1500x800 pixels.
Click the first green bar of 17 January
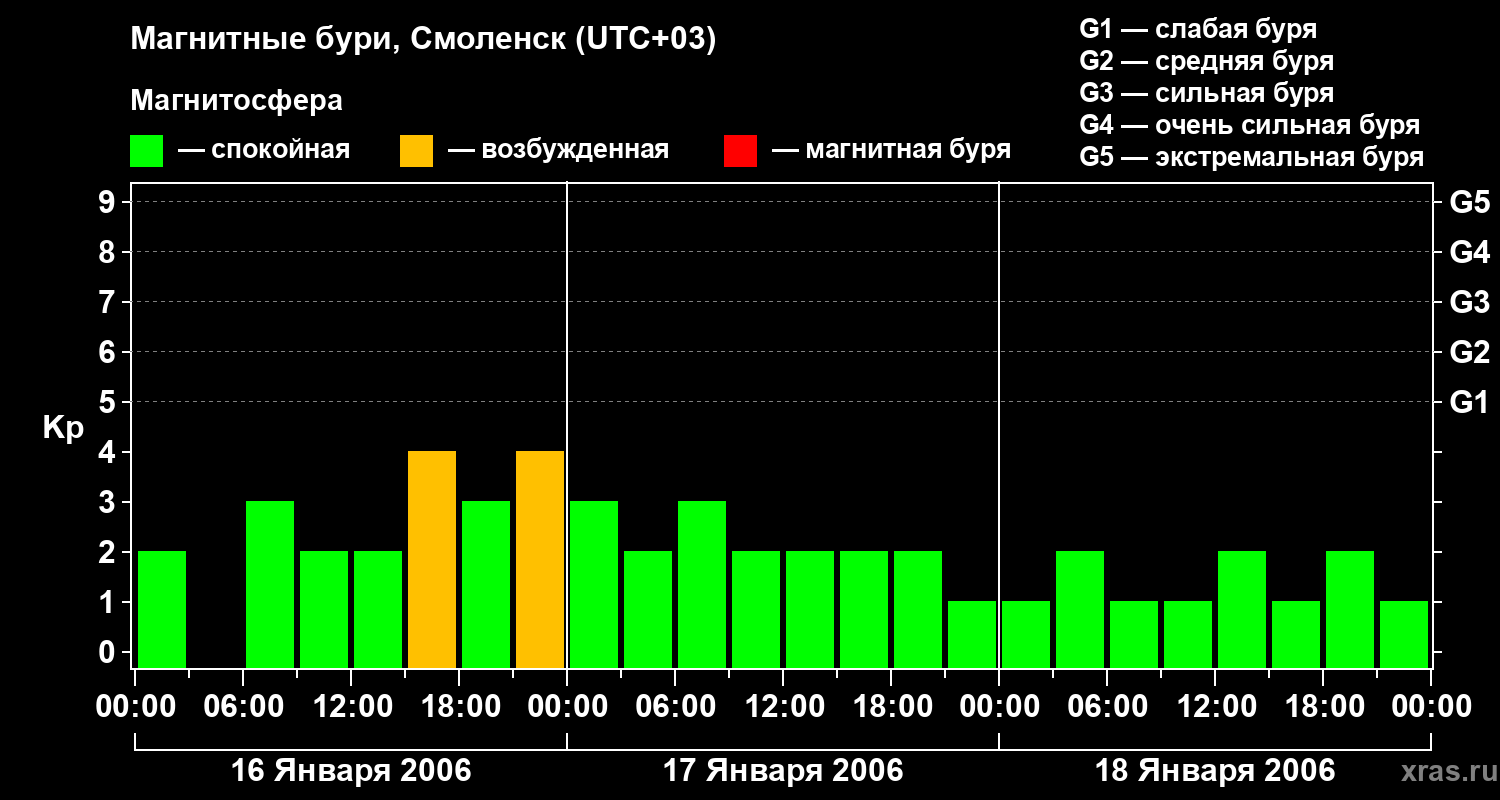594,584
